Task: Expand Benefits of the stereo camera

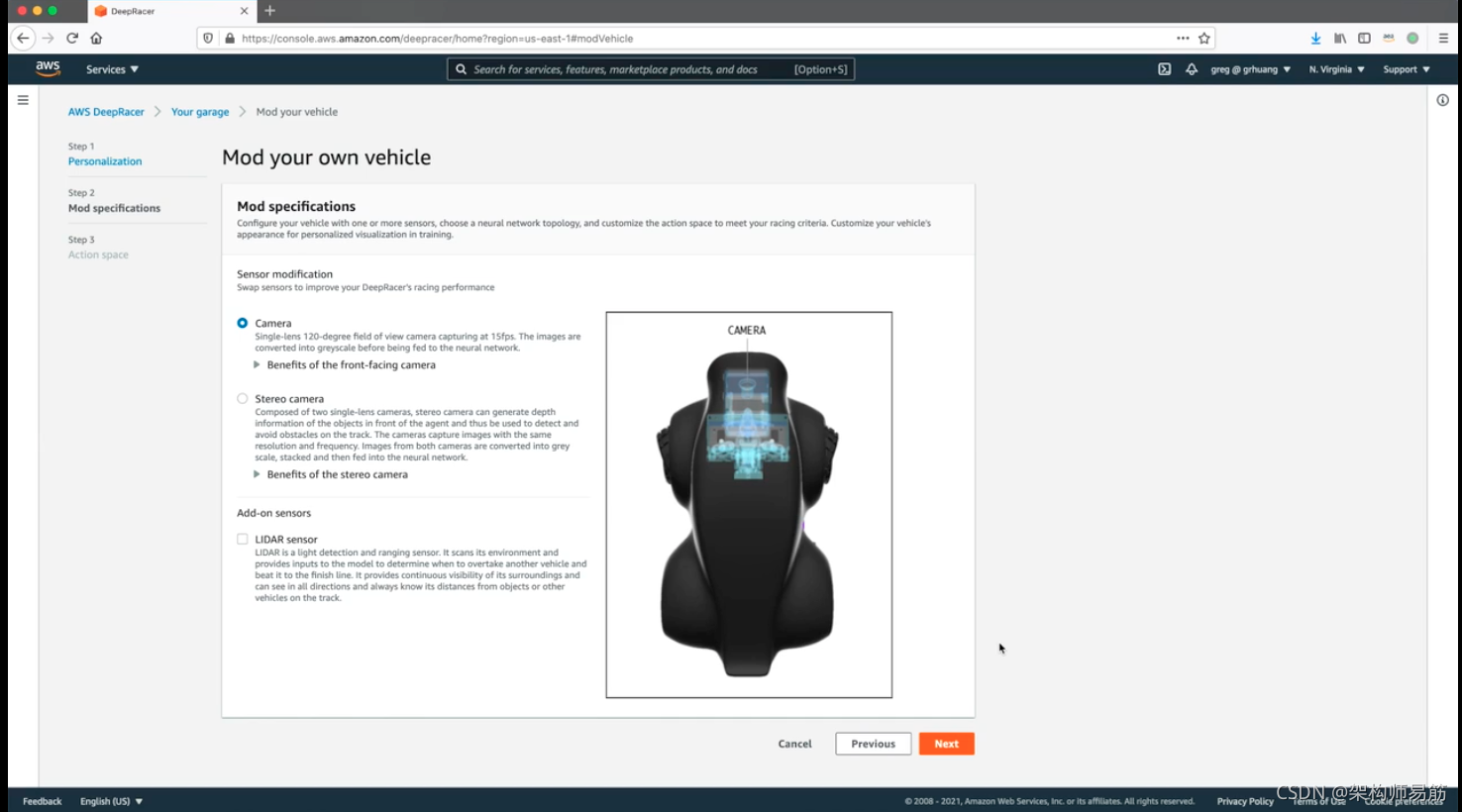Action: [x=331, y=474]
